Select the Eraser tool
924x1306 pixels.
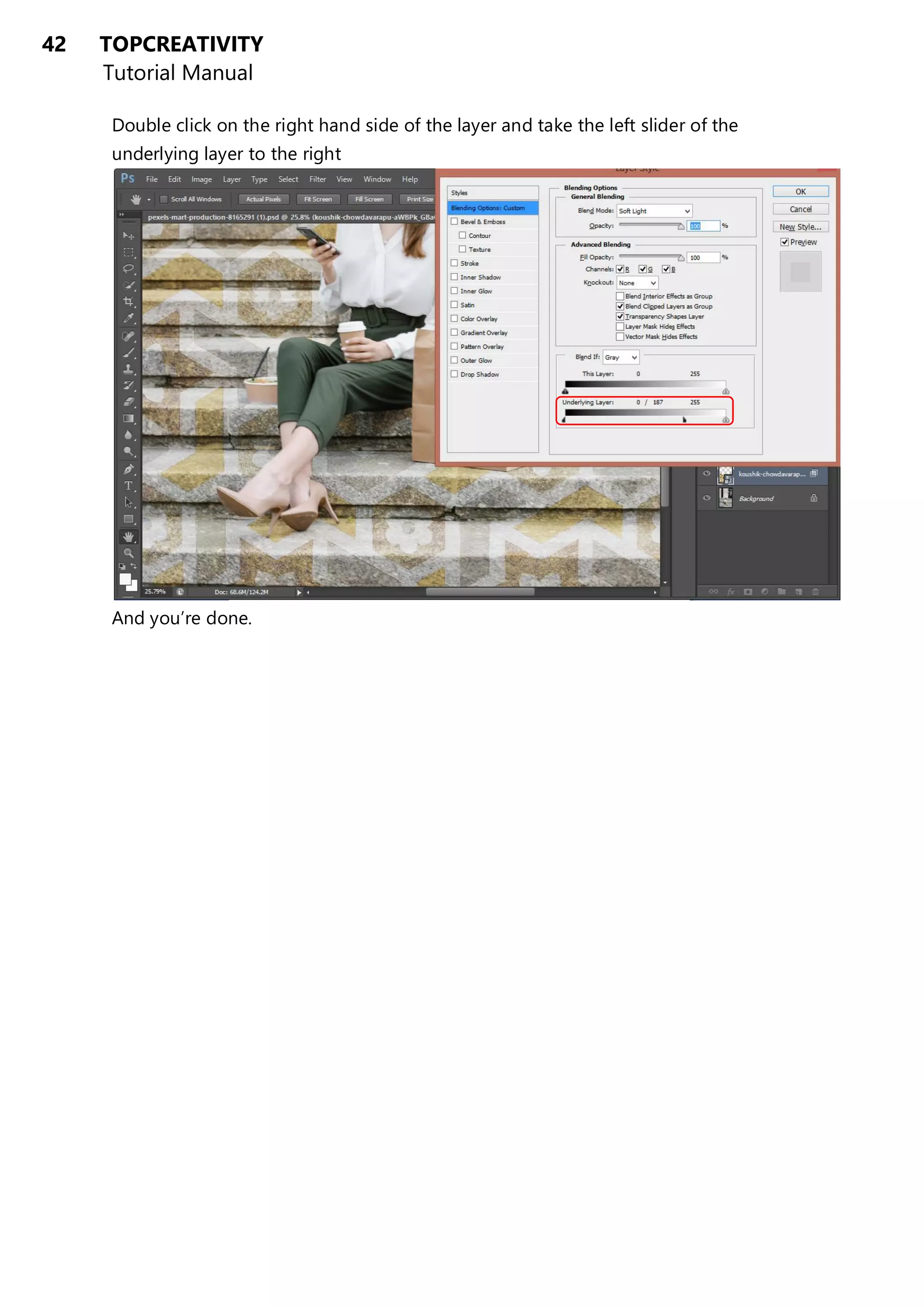tap(129, 402)
